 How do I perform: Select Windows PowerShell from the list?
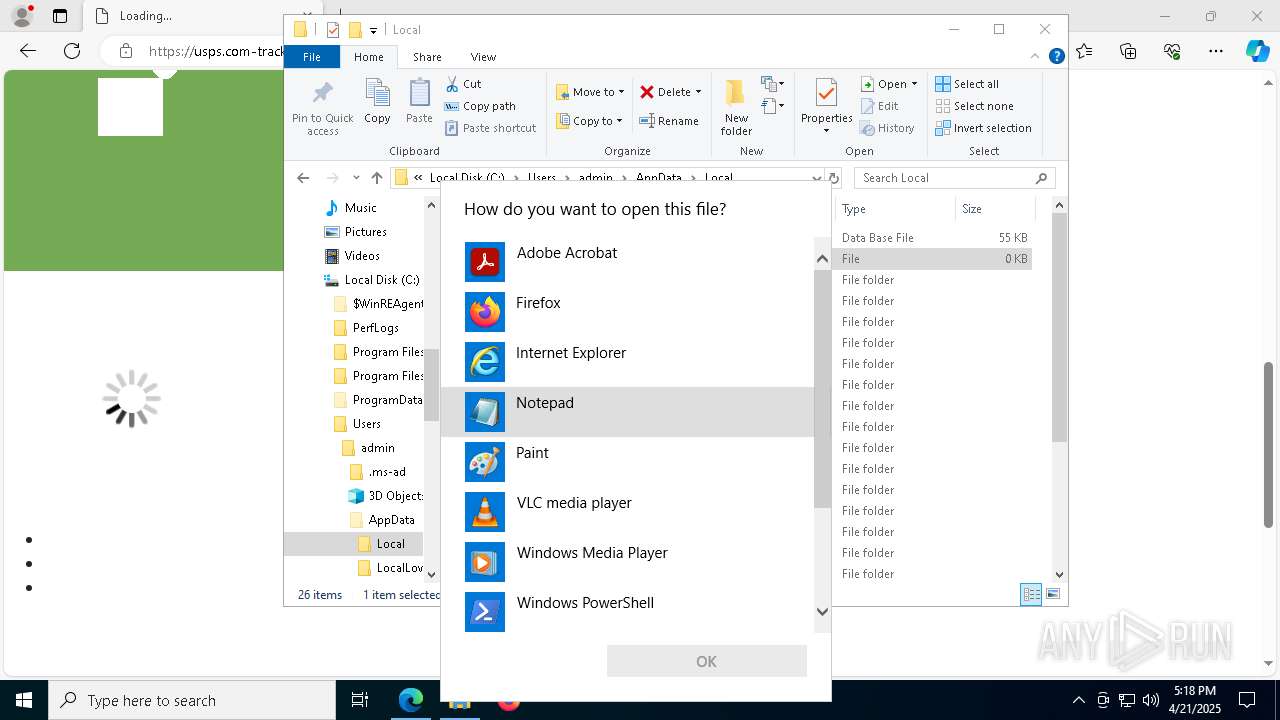click(x=627, y=612)
